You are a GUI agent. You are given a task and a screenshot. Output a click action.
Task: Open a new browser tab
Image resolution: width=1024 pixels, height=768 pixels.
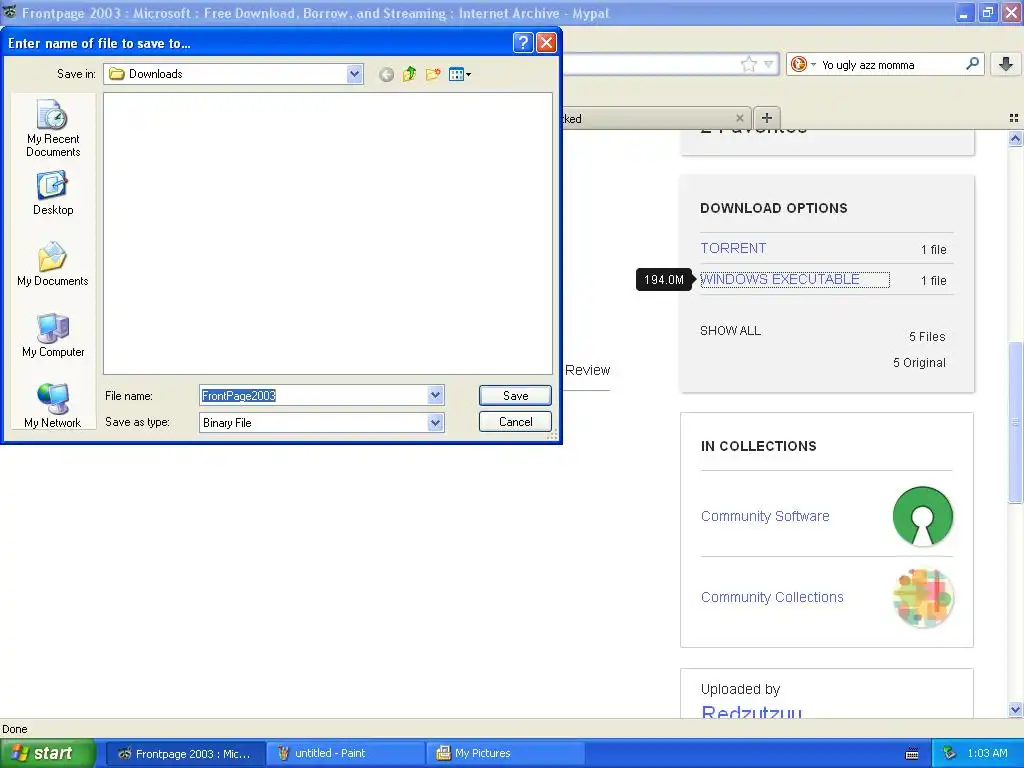pyautogui.click(x=767, y=118)
